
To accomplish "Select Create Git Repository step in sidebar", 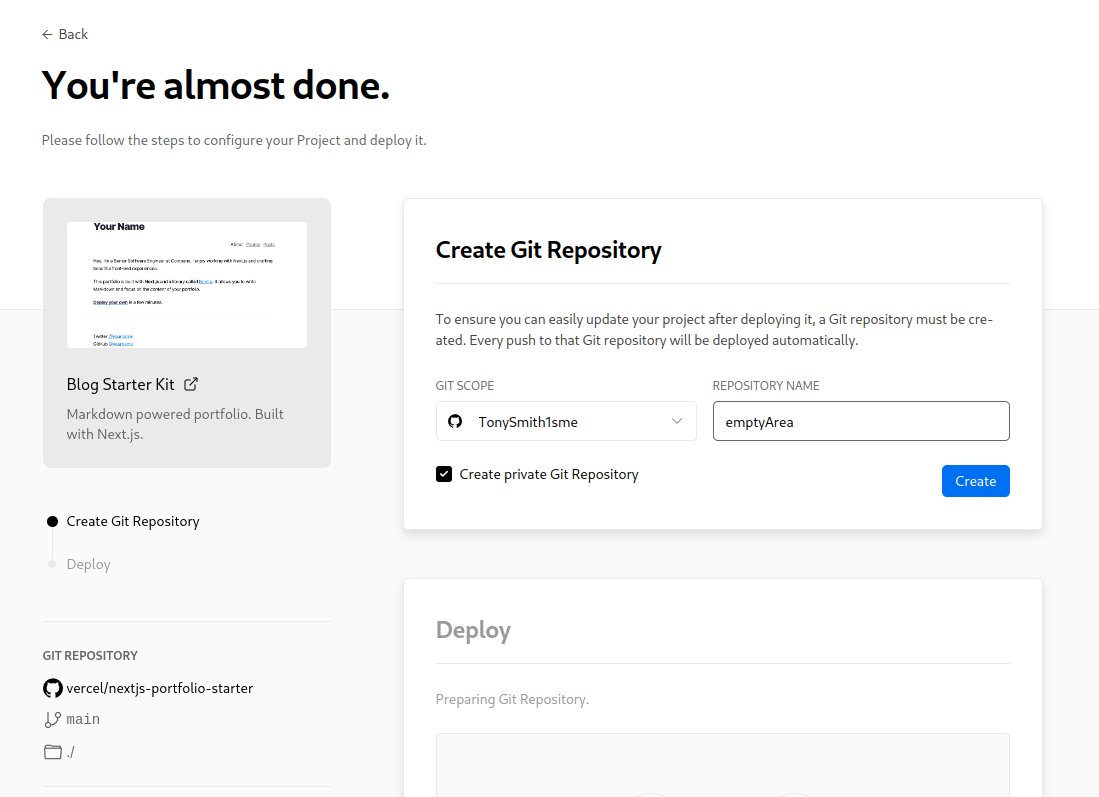I will 133,521.
